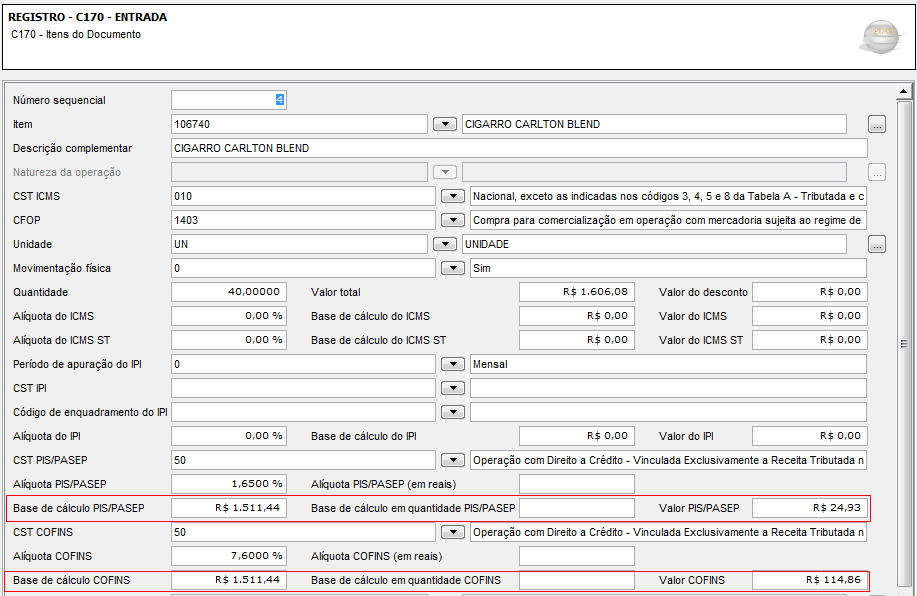Open the Item lookup ellipsis button

877,124
